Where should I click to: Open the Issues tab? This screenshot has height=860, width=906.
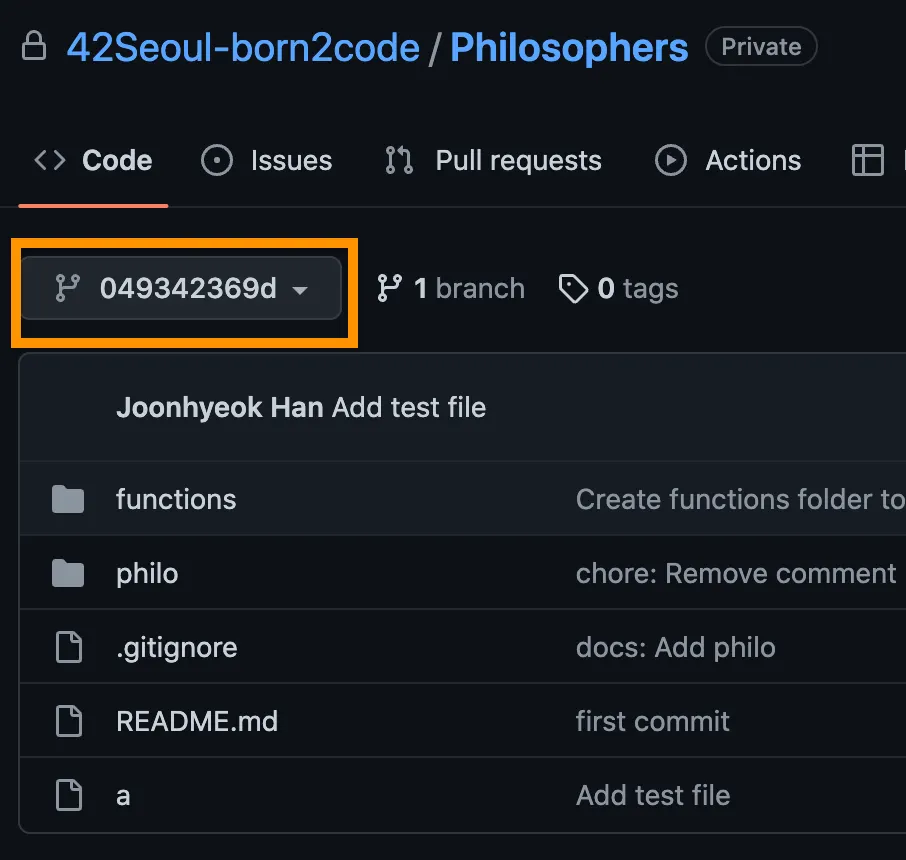tap(267, 160)
